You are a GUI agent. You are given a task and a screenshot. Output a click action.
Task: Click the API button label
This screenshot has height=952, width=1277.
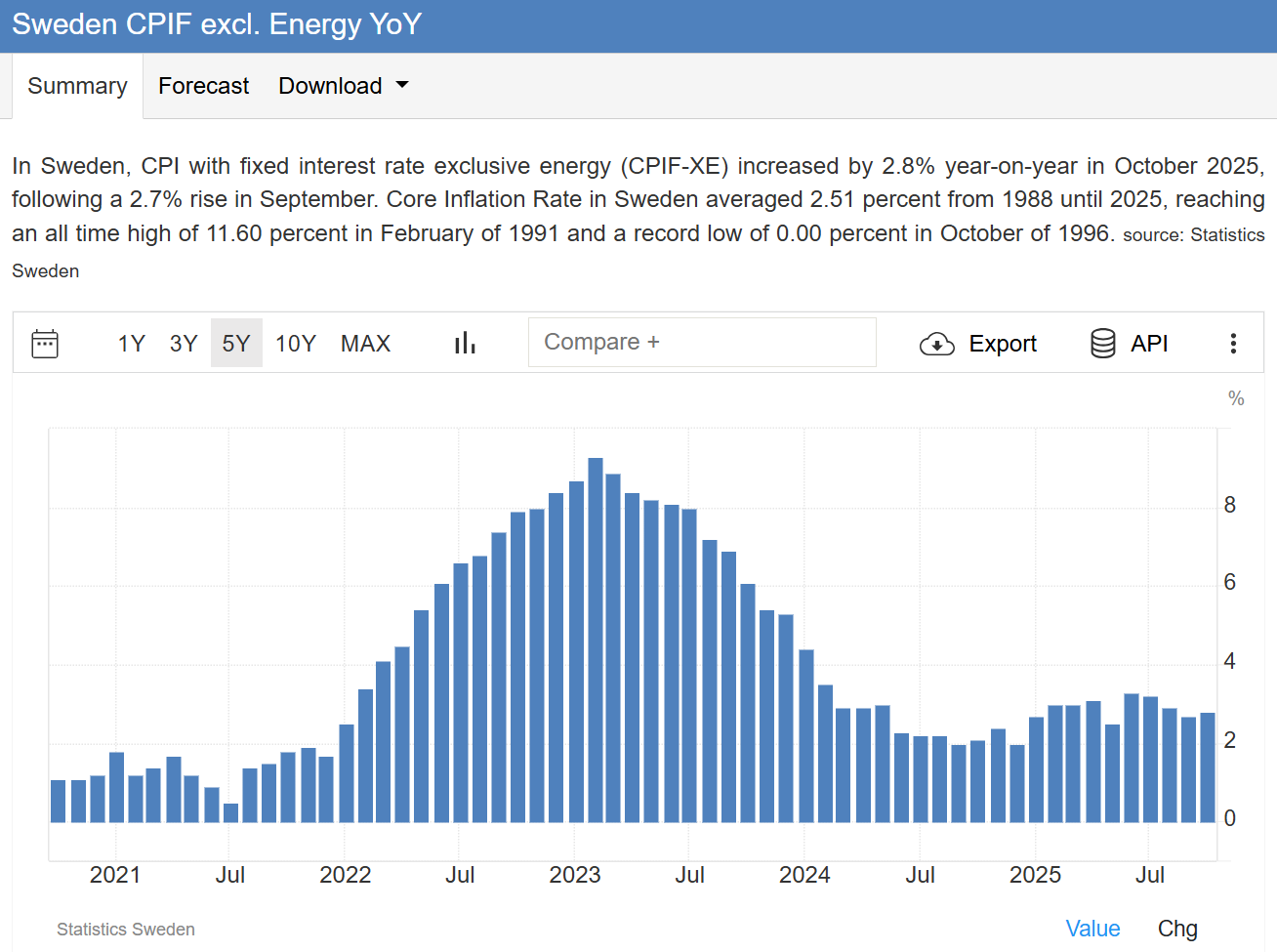tap(1149, 344)
